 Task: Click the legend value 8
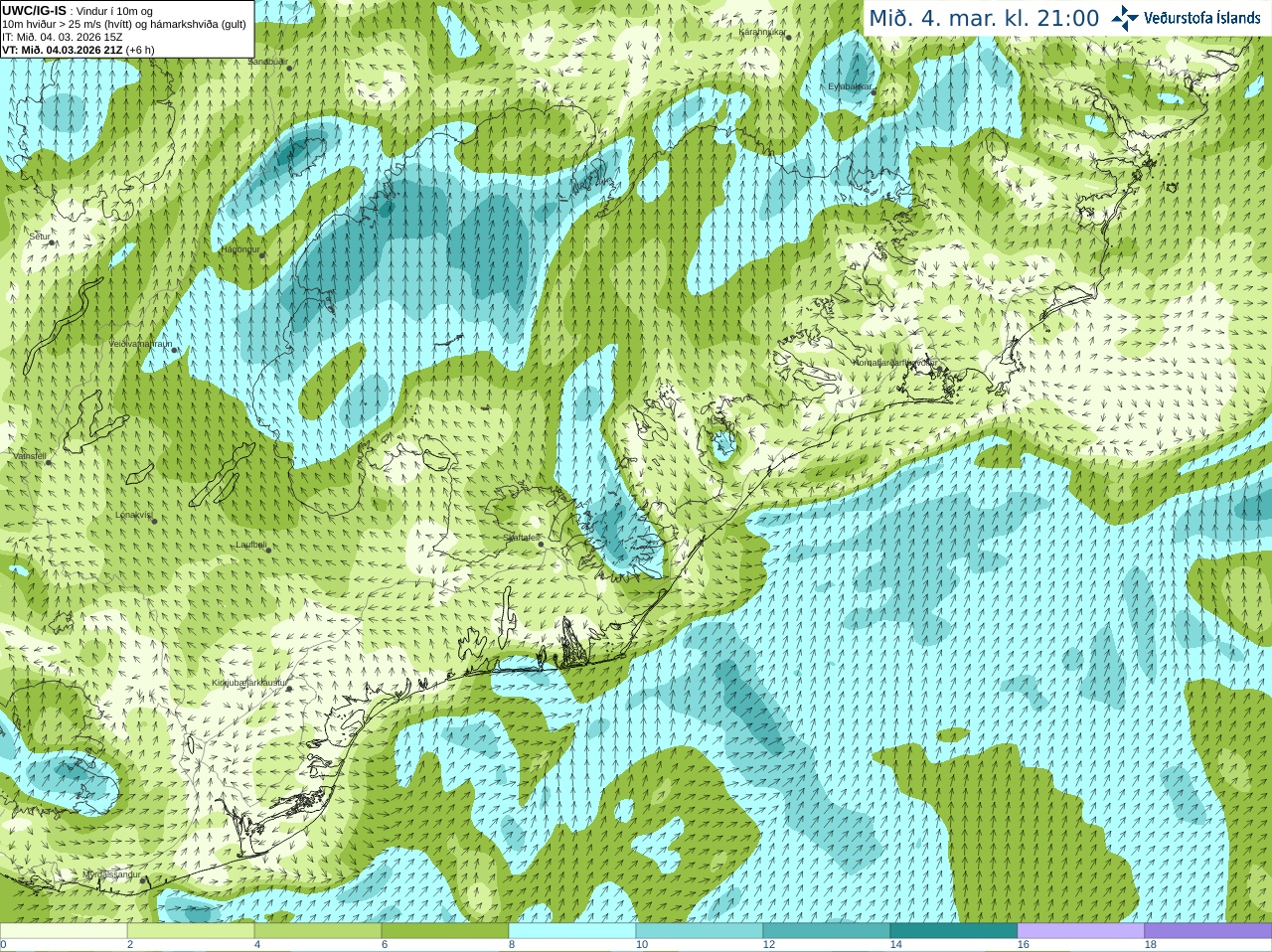(x=512, y=945)
